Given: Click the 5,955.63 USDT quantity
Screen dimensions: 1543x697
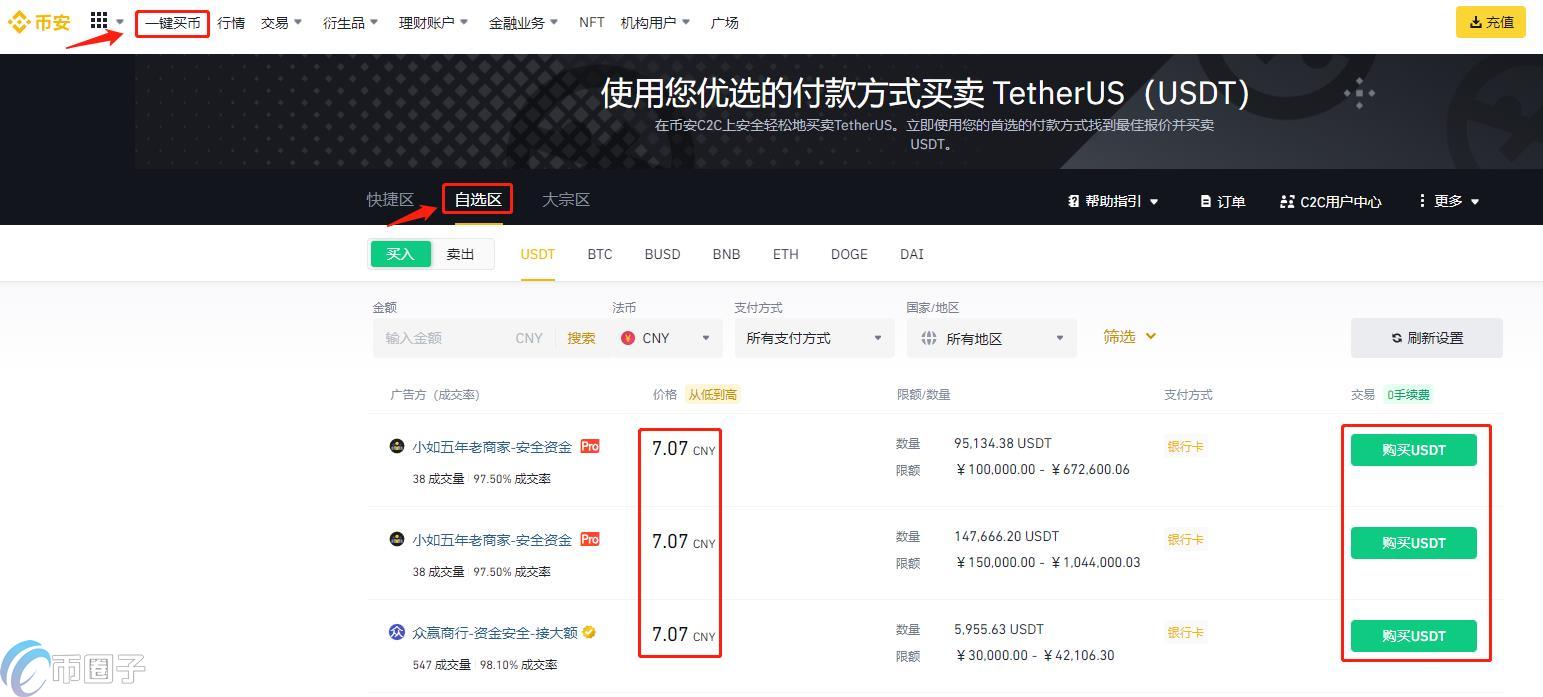Looking at the screenshot, I should coord(999,629).
